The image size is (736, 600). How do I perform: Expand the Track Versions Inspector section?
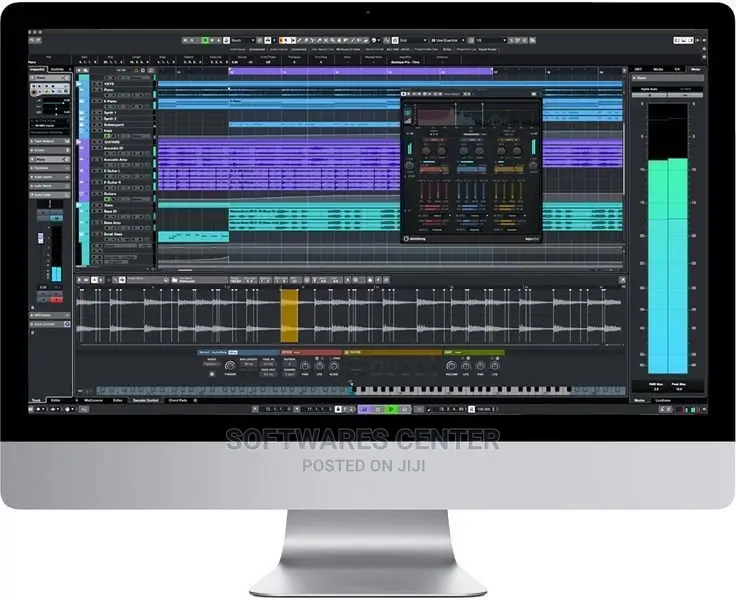50,141
